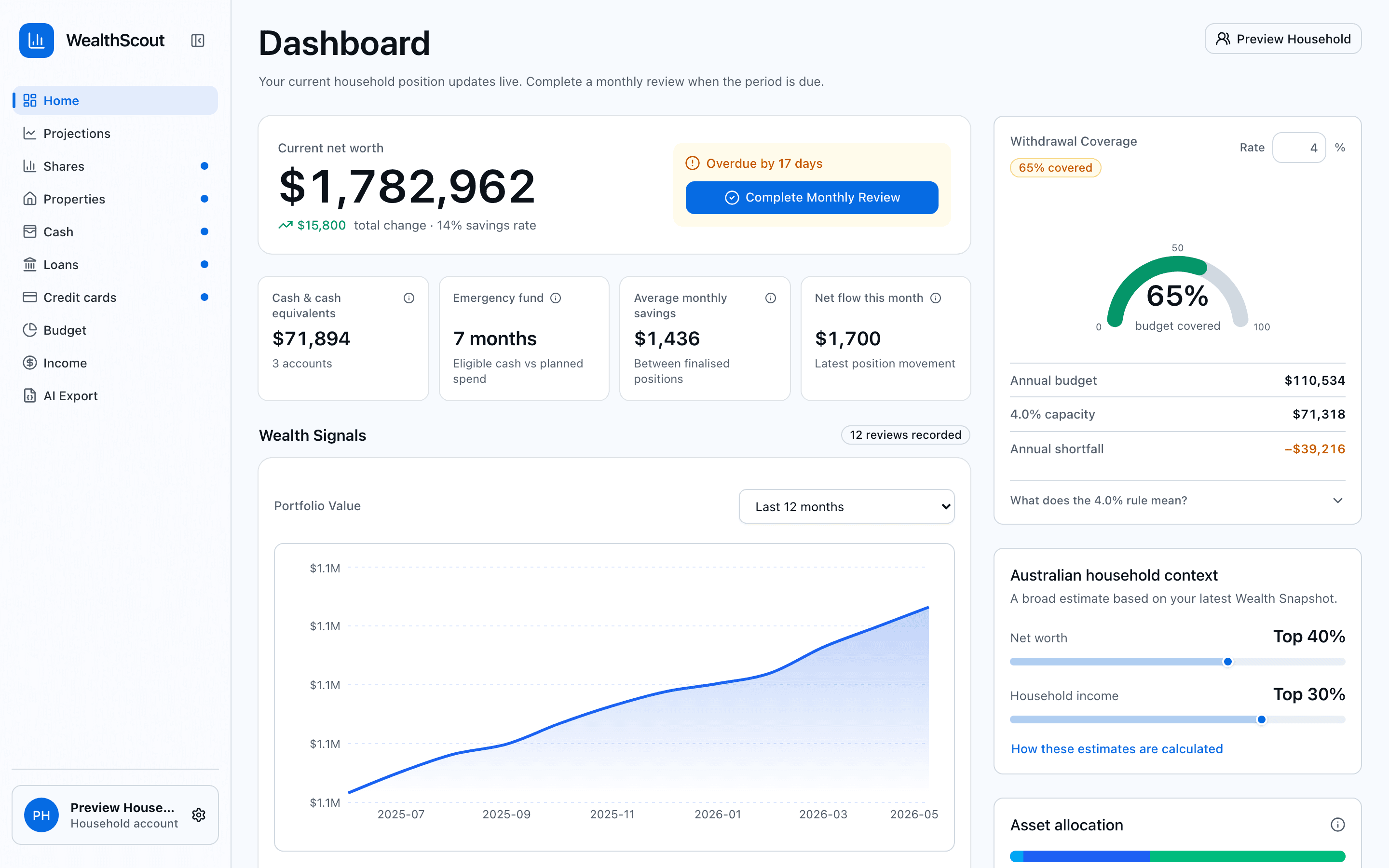
Task: Click Complete Monthly Review button
Action: click(812, 198)
